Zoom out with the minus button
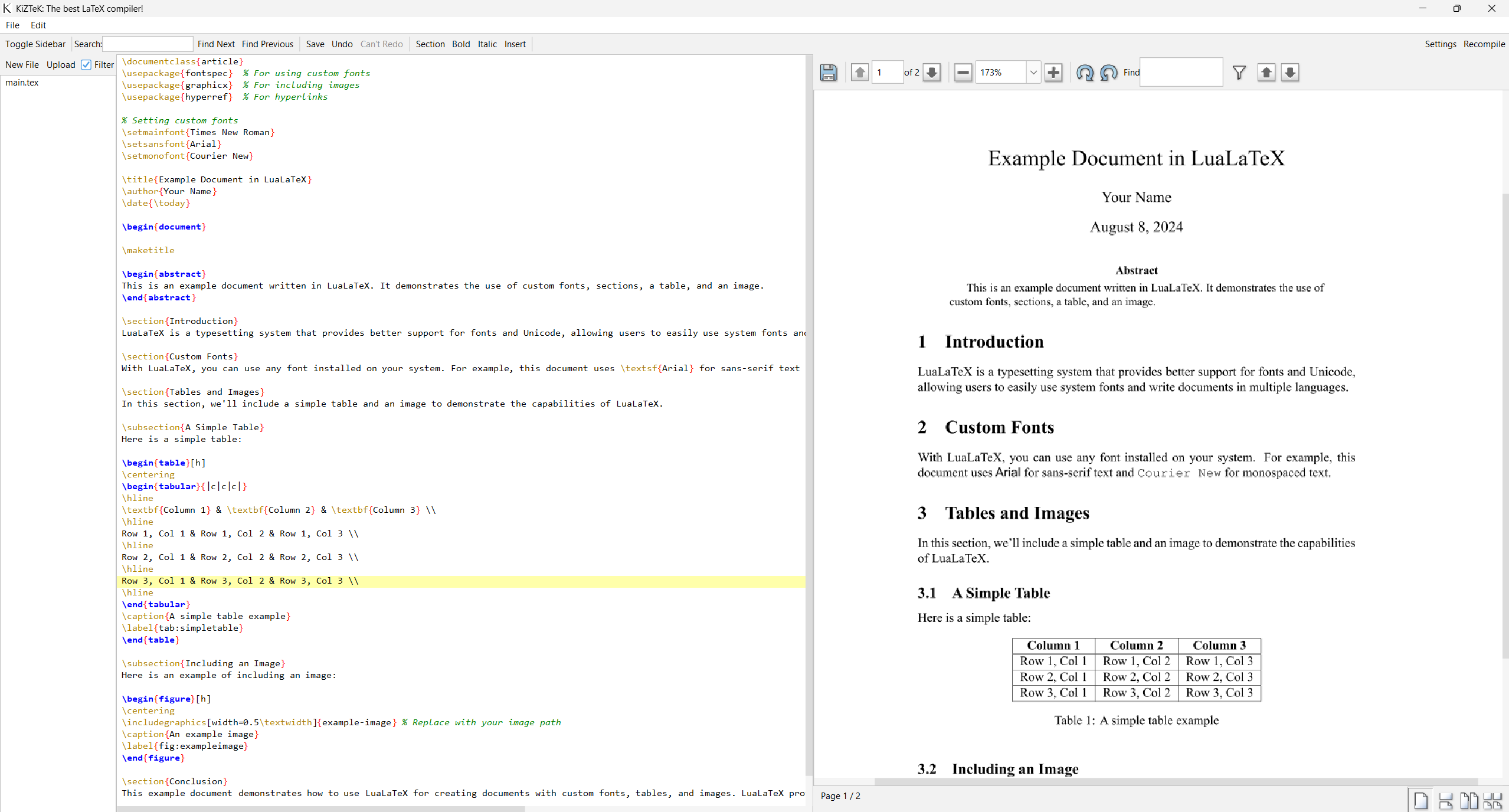This screenshot has height=812, width=1509. [963, 73]
